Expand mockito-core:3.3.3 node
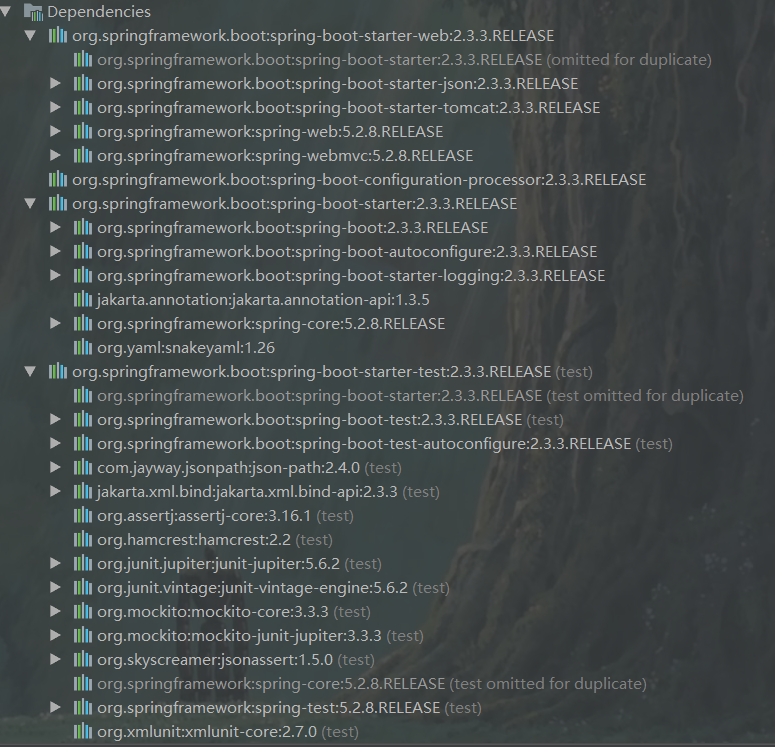Image resolution: width=775 pixels, height=747 pixels. pos(55,612)
